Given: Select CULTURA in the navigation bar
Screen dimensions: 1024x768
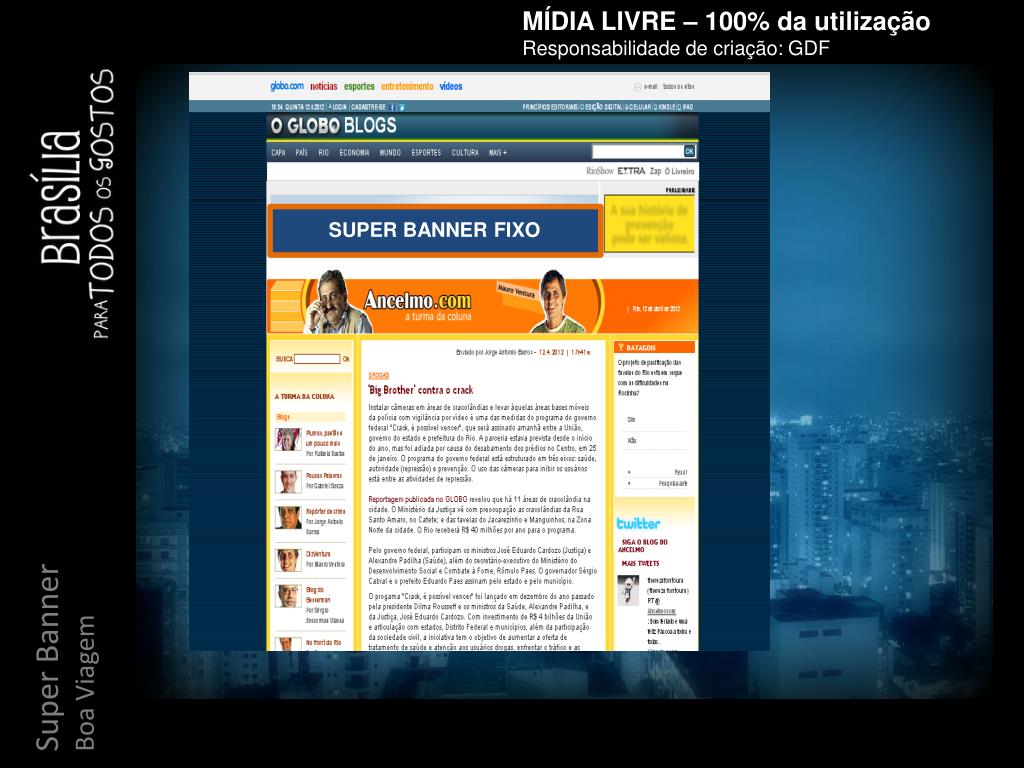Looking at the screenshot, I should click(465, 152).
